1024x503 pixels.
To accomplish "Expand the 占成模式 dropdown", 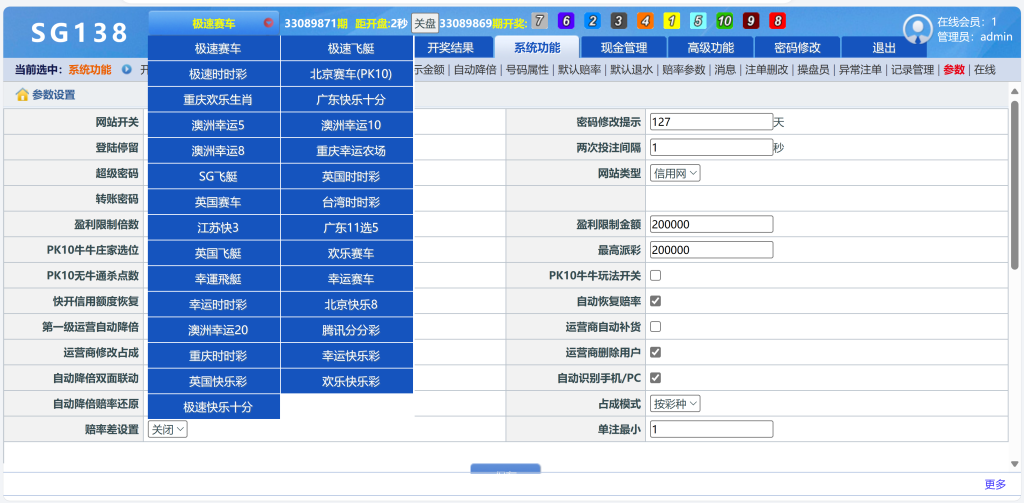I will coord(676,404).
